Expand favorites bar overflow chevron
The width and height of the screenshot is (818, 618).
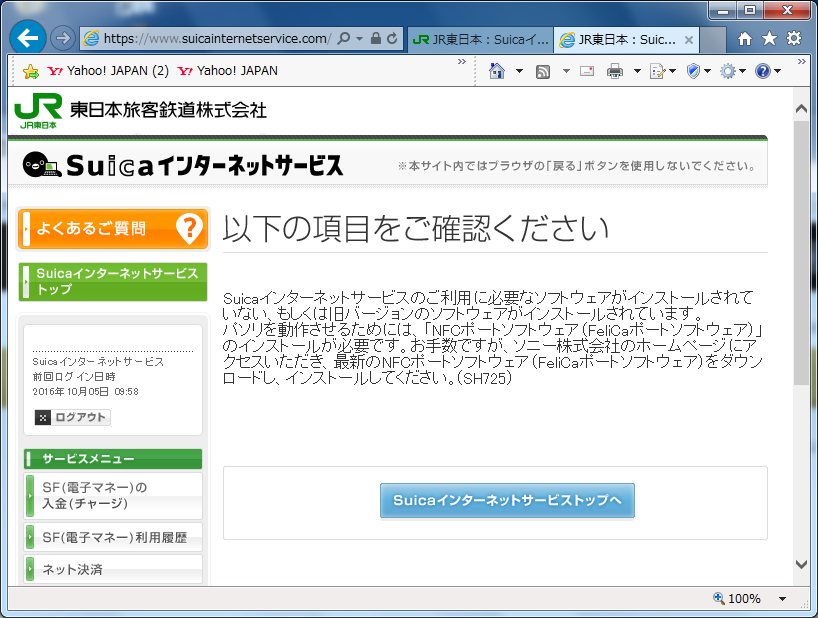pos(462,62)
